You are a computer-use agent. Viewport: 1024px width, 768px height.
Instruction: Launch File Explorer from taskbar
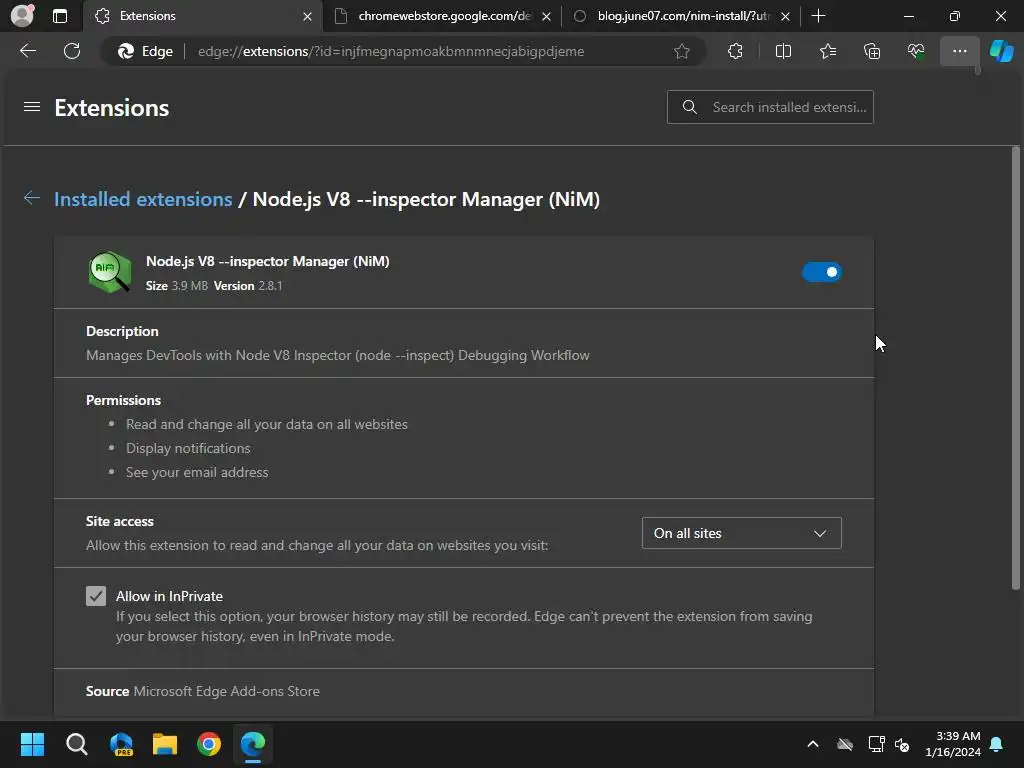tap(165, 744)
